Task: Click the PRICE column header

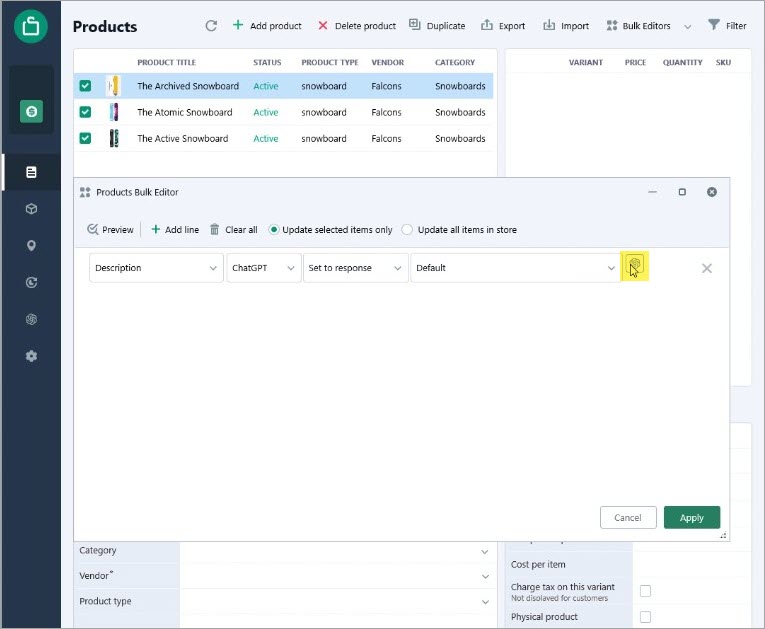Action: coord(635,62)
